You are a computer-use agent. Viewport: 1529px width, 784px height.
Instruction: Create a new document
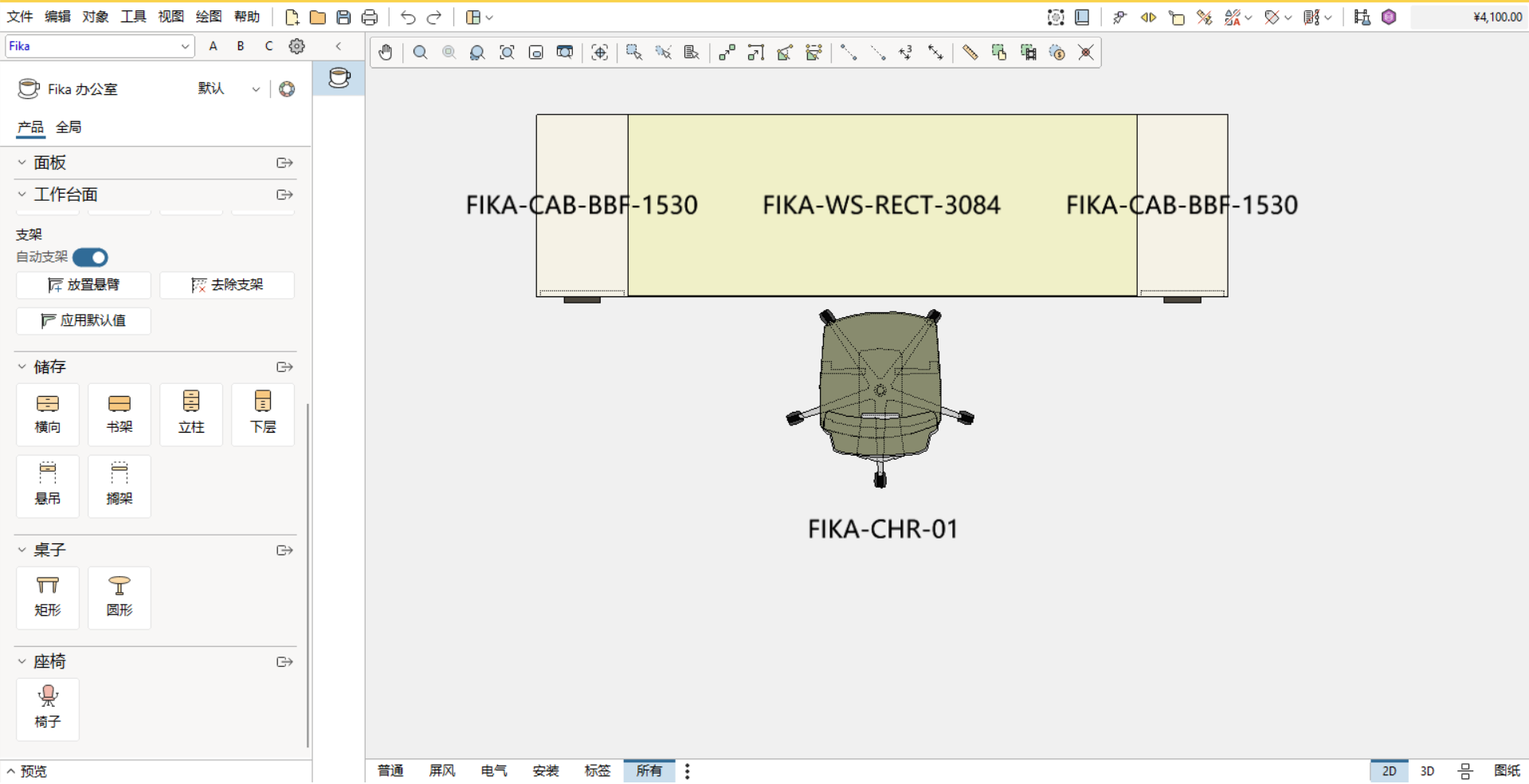(292, 17)
